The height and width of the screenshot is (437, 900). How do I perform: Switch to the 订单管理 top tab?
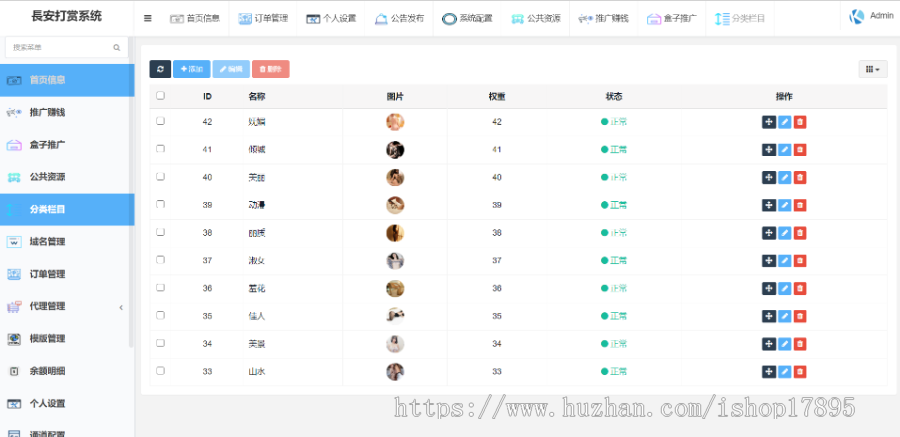pyautogui.click(x=263, y=18)
